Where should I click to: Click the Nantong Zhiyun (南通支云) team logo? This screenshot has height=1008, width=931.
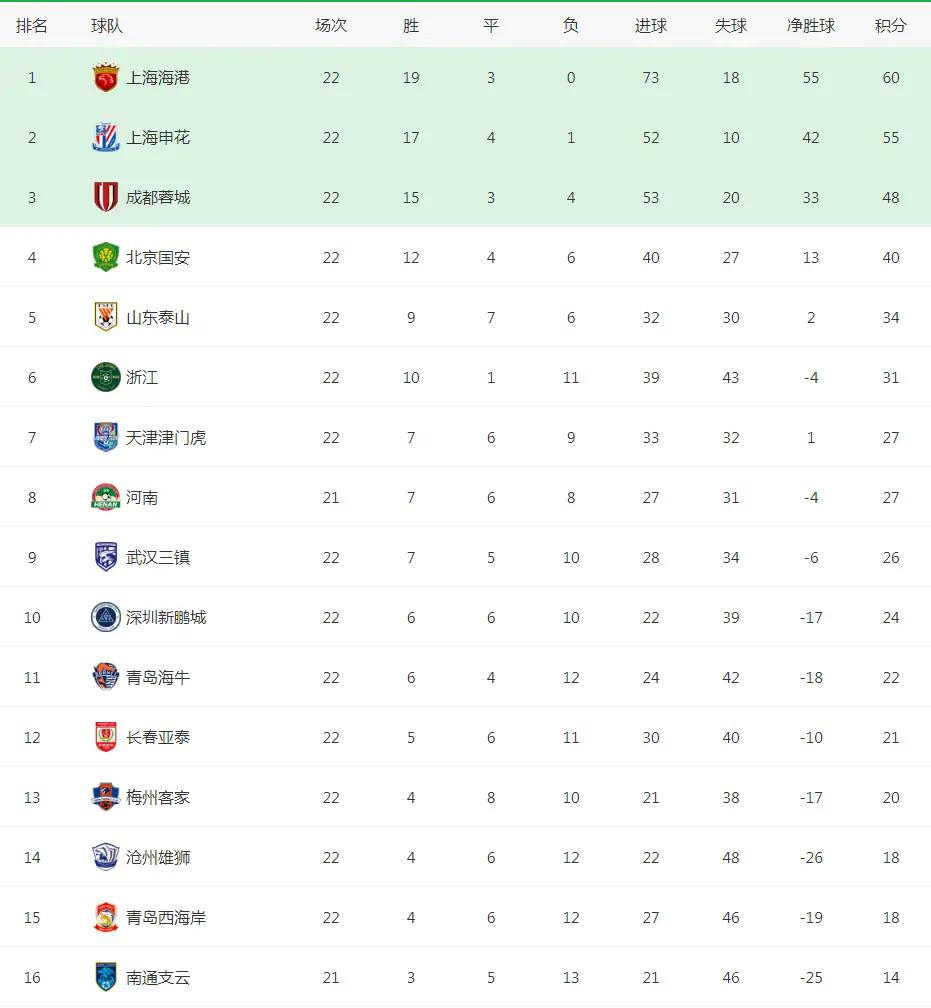(x=105, y=978)
